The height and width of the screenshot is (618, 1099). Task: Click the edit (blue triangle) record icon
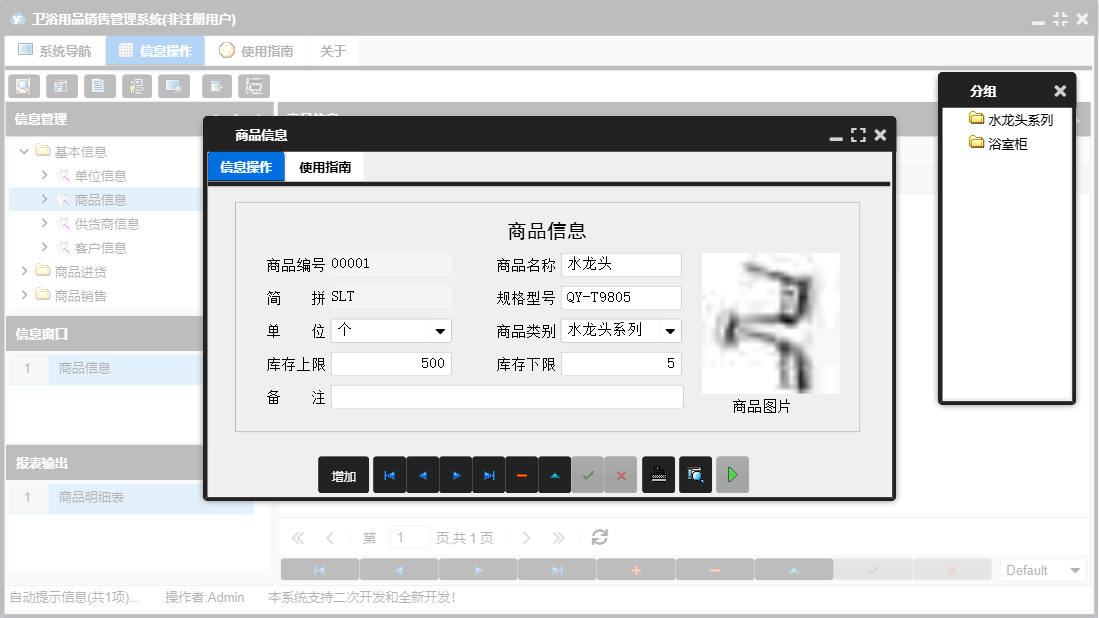(x=554, y=475)
